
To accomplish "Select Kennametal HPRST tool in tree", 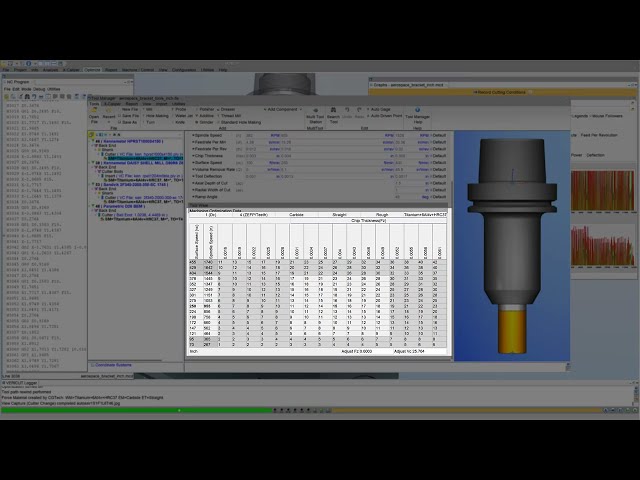I will [130, 141].
